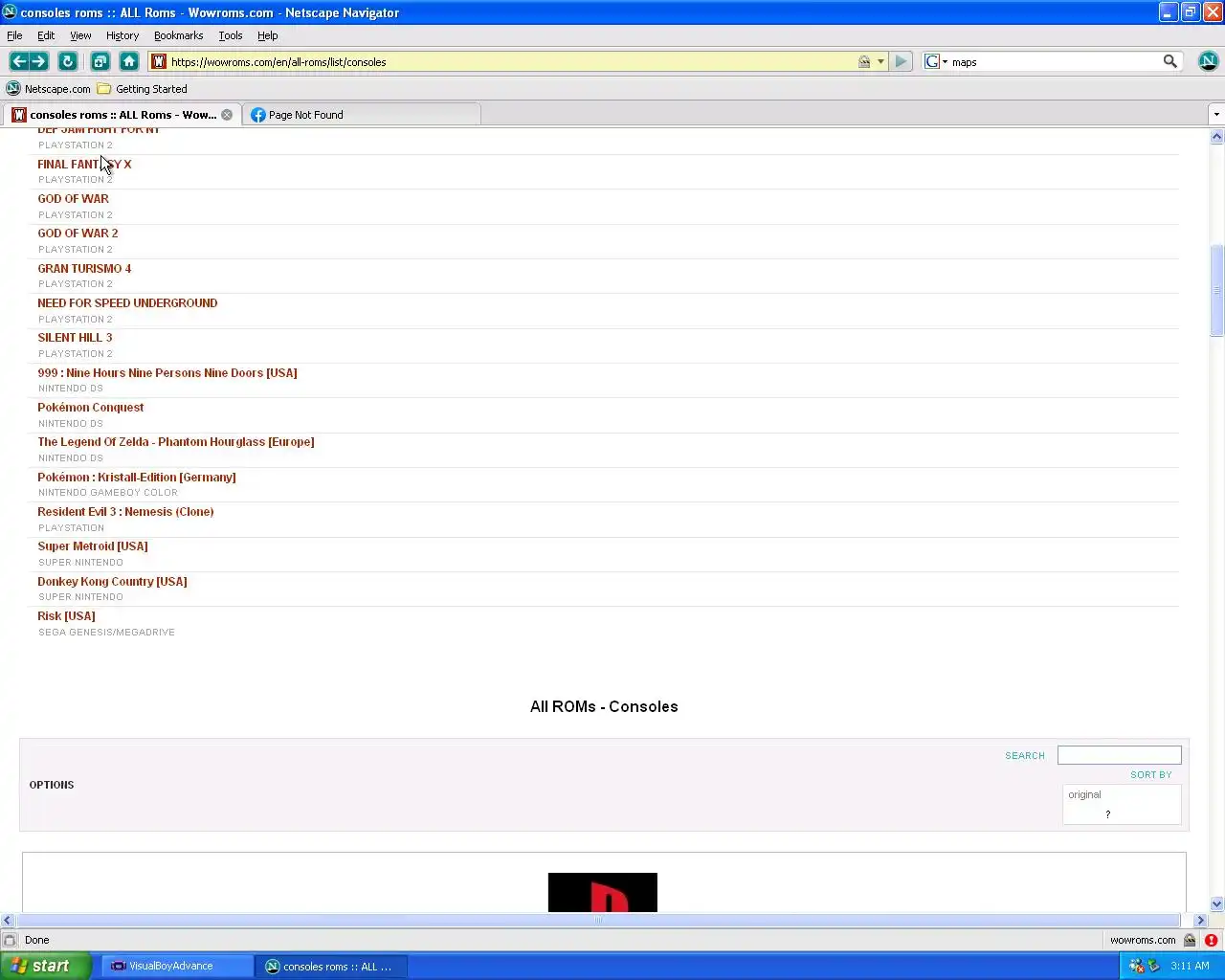Open 999 Nine Hours Nine Persons link
The height and width of the screenshot is (980, 1225).
pyautogui.click(x=167, y=373)
